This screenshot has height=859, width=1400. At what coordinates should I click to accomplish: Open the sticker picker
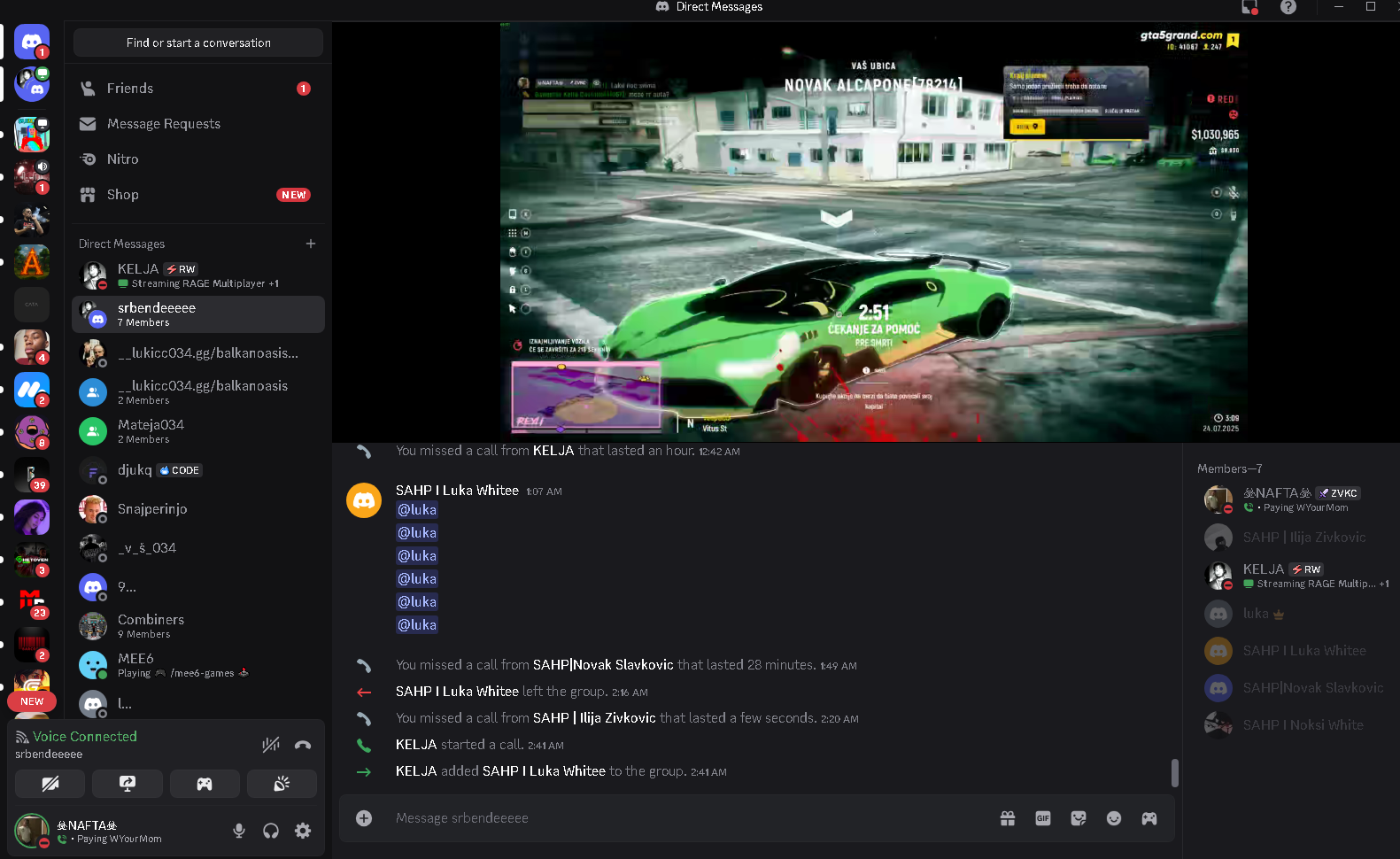pos(1079,818)
